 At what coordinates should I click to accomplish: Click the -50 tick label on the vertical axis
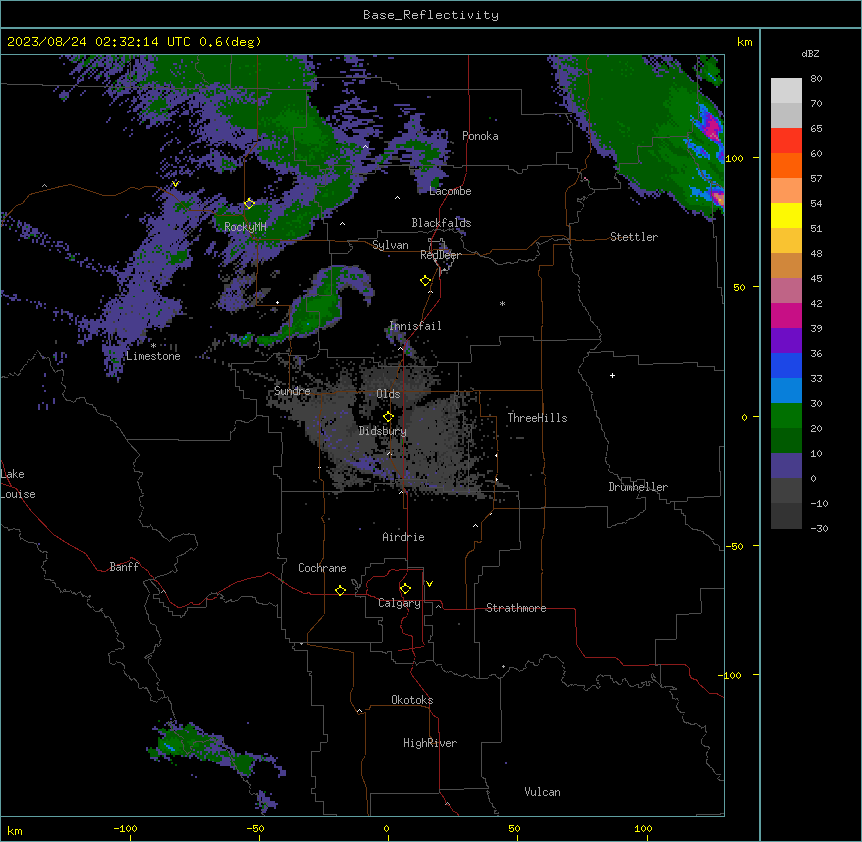(734, 546)
